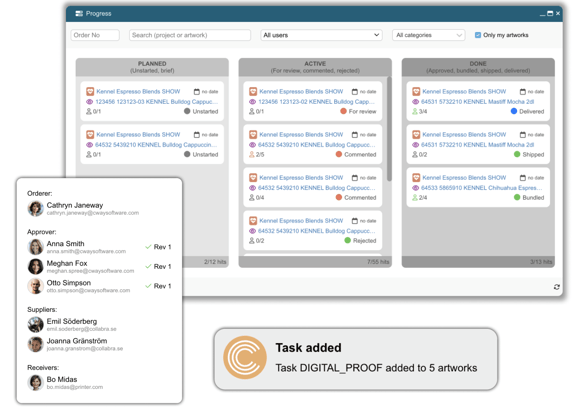Image resolution: width=573 pixels, height=412 pixels.
Task: Click the PLANNED column header
Action: click(152, 67)
